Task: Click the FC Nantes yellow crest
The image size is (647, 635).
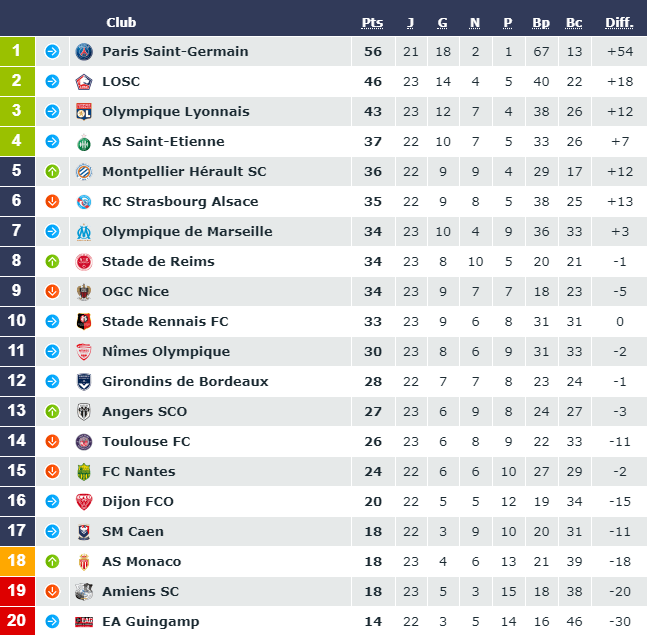Action: [x=84, y=472]
